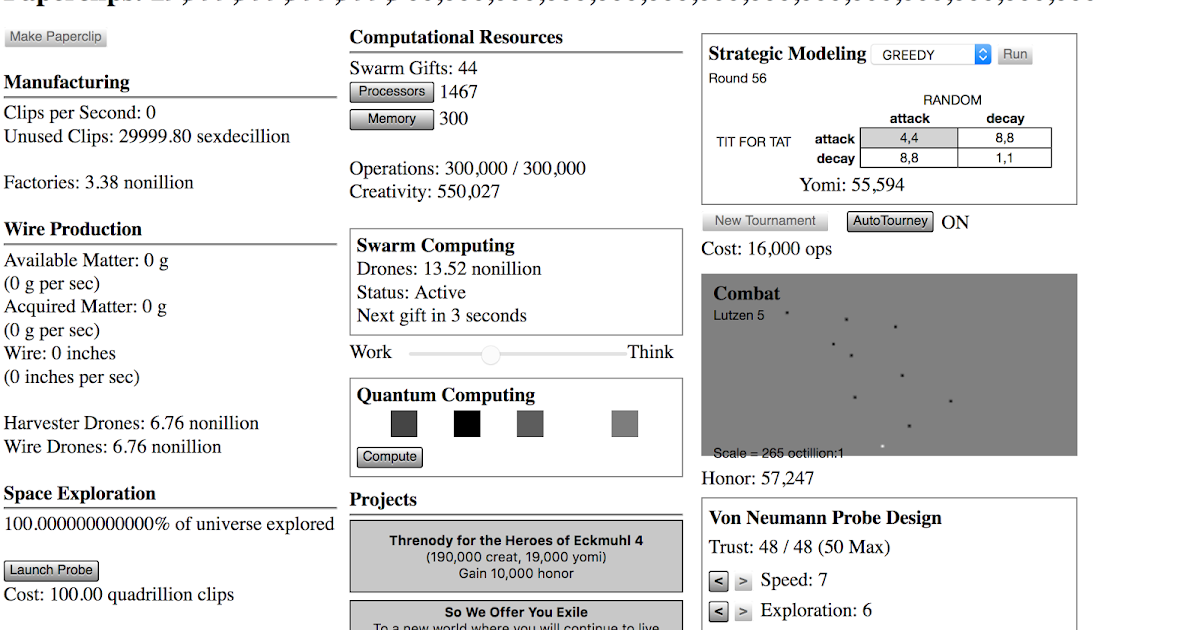The height and width of the screenshot is (630, 1200).
Task: Click the Honor: 57,247 text
Action: point(758,479)
